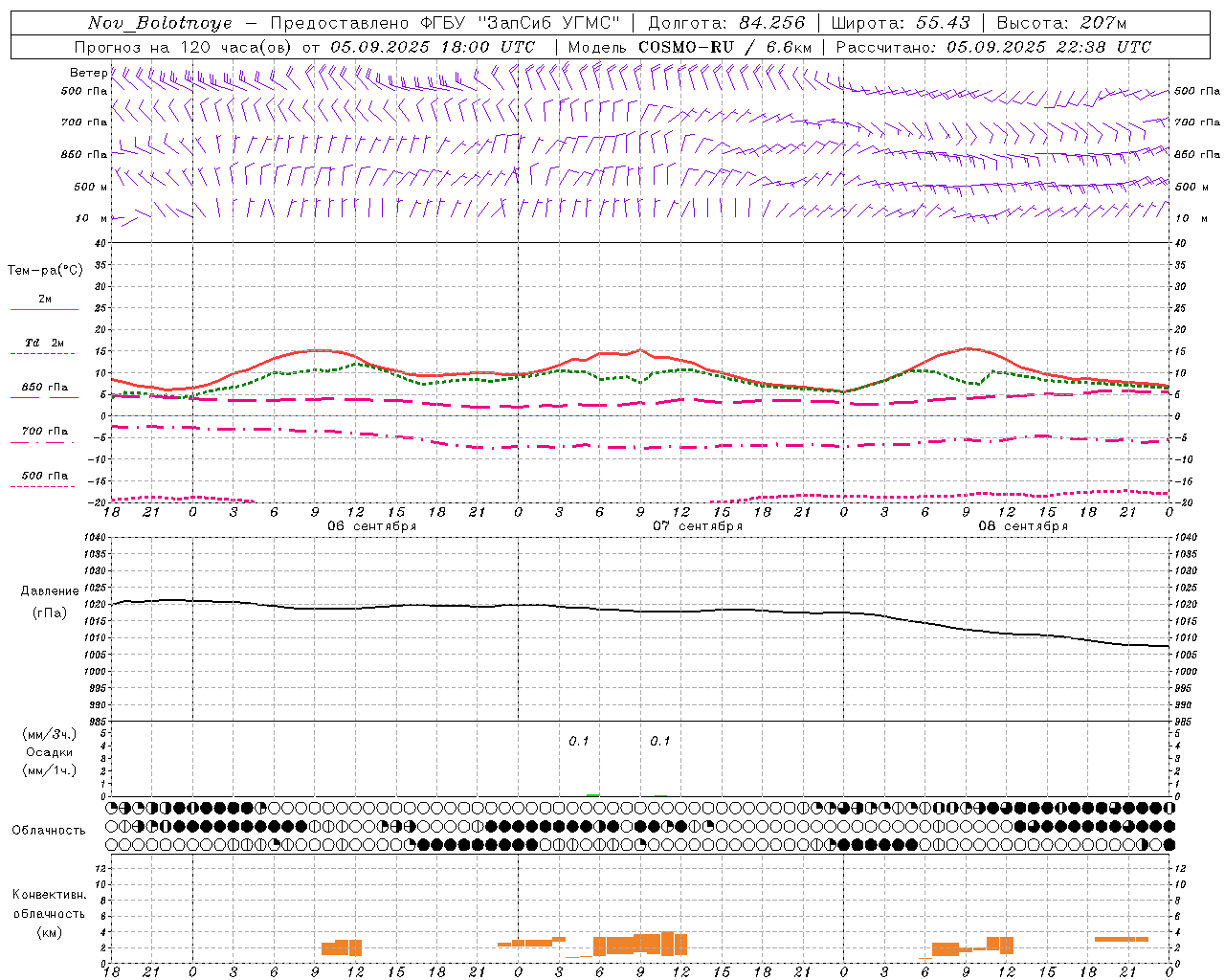This screenshot has height=980, width=1225.
Task: Click the 500 гПа dotted temperature legend line
Action: 44,487
